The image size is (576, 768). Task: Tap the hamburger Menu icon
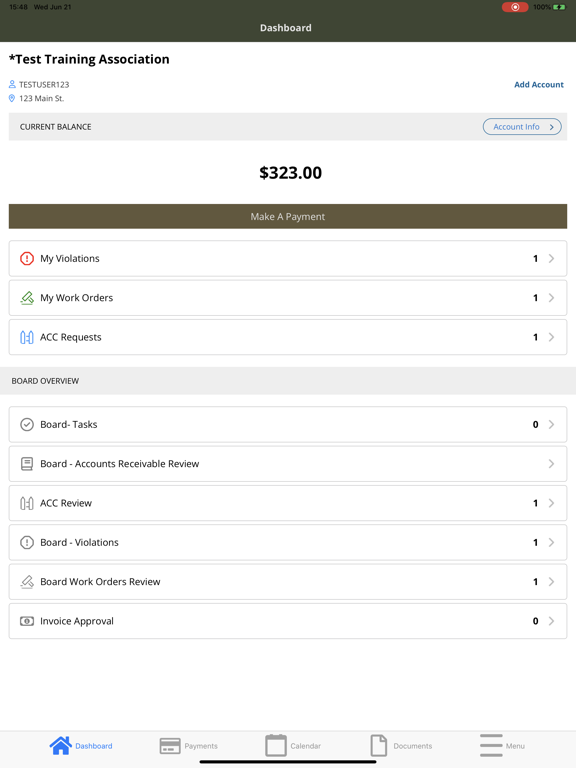491,745
